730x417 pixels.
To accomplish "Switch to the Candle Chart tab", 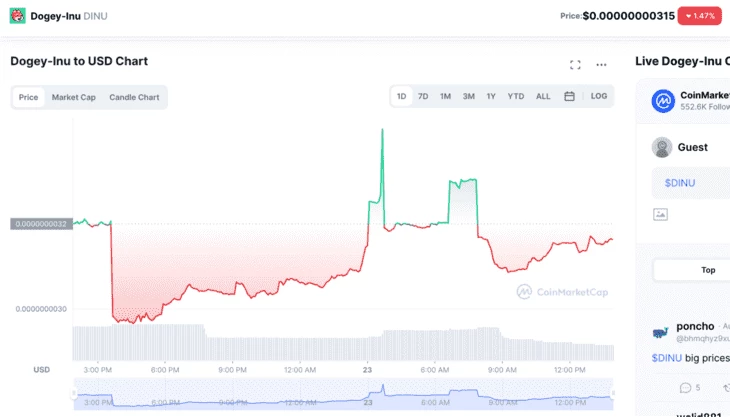I will pyautogui.click(x=134, y=97).
